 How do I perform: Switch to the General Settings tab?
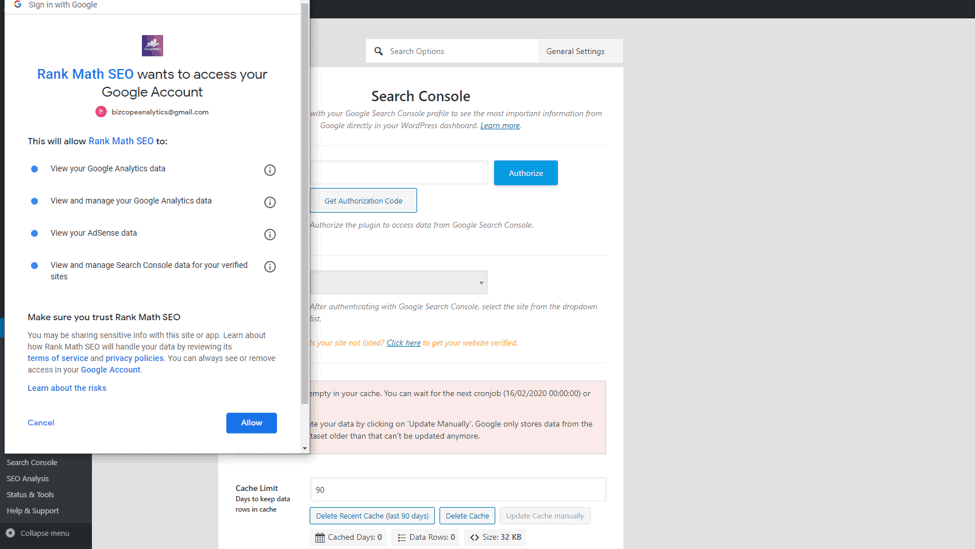pos(575,51)
